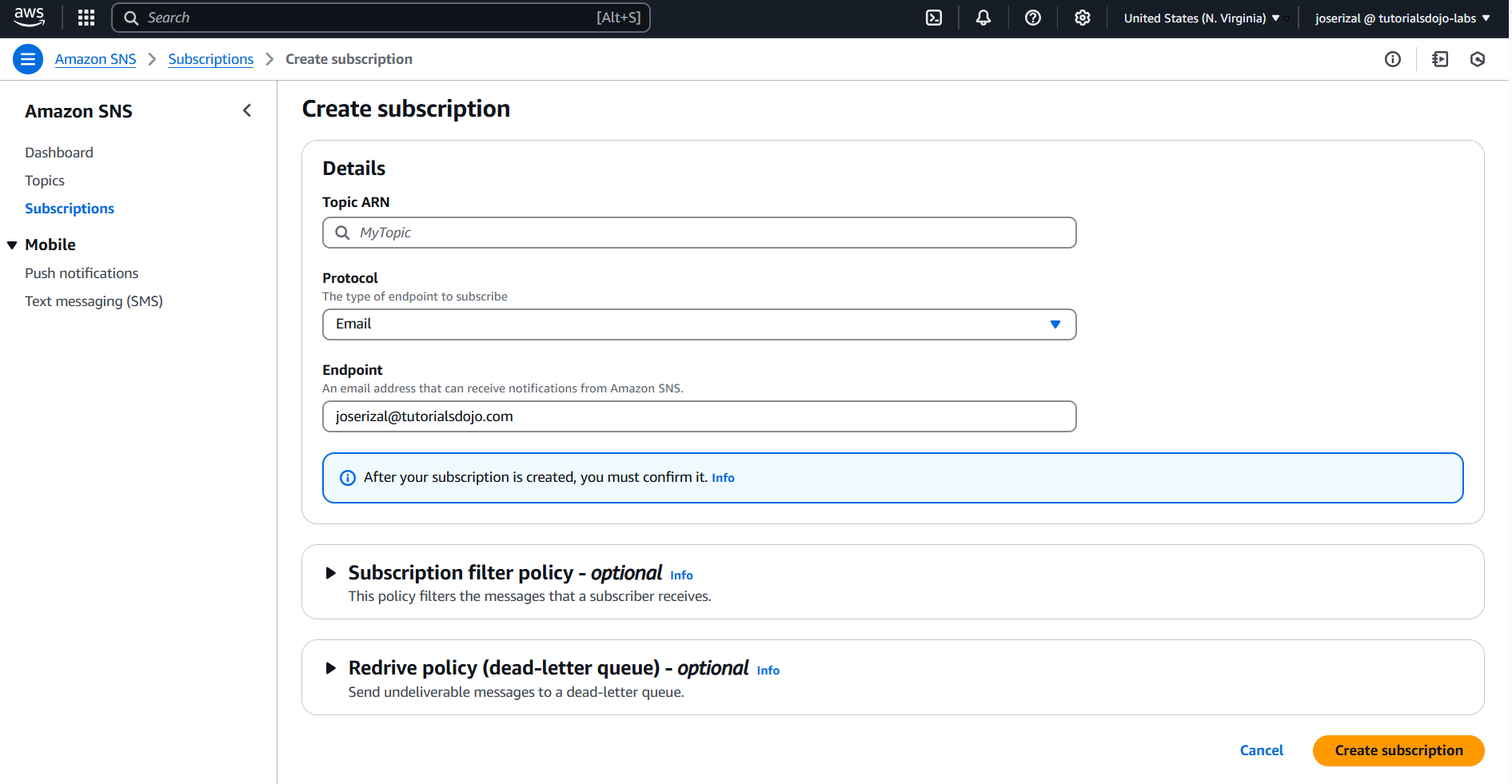Cancel the subscription creation
The width and height of the screenshot is (1512, 784).
point(1261,750)
